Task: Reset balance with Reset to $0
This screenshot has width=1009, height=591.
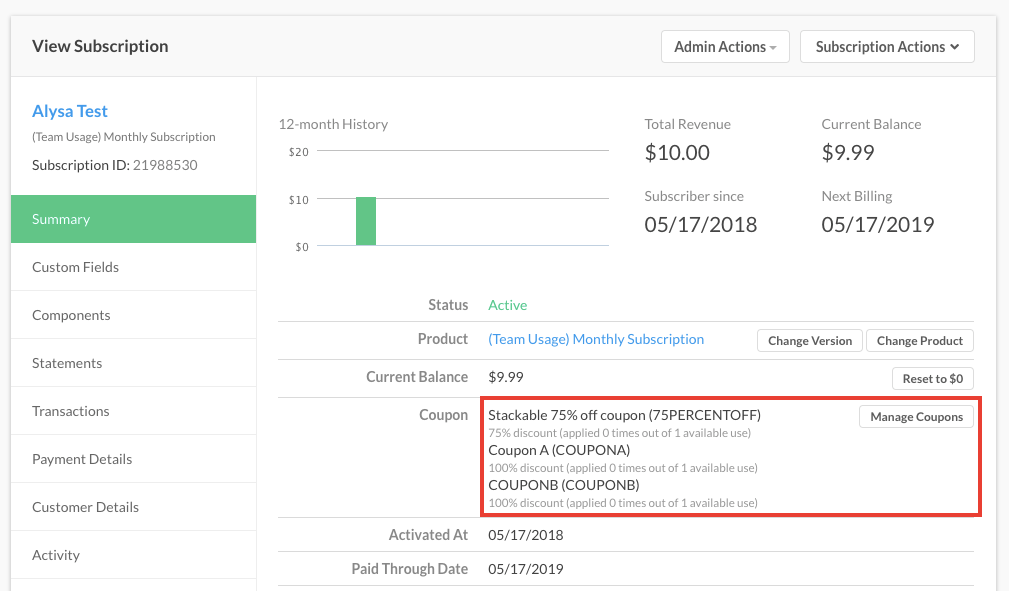Action: click(x=932, y=379)
